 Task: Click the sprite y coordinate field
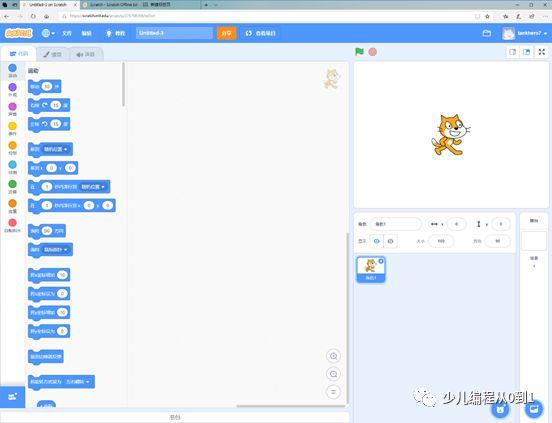501,224
